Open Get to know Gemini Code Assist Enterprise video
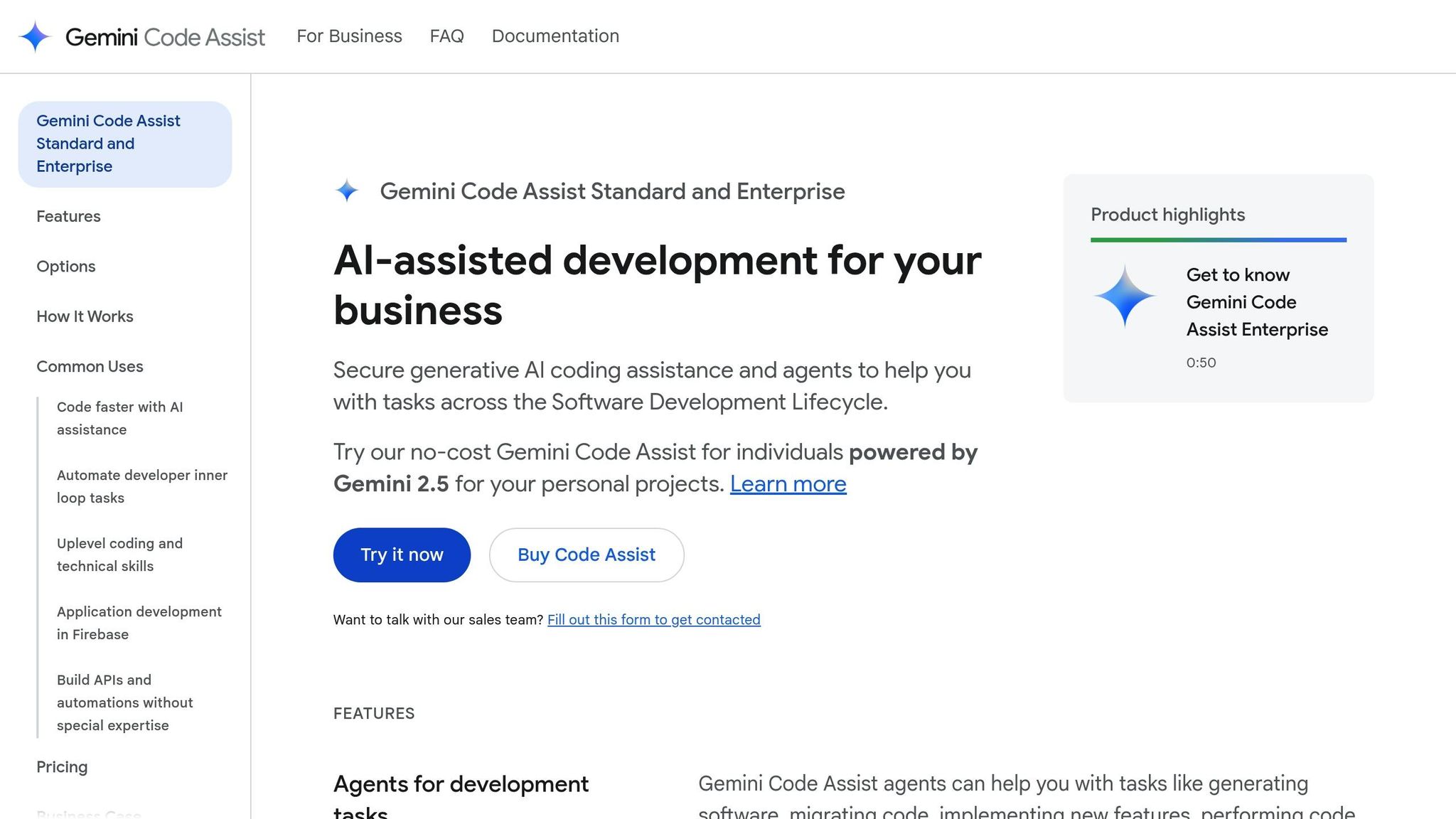The image size is (1456, 819). point(1257,302)
